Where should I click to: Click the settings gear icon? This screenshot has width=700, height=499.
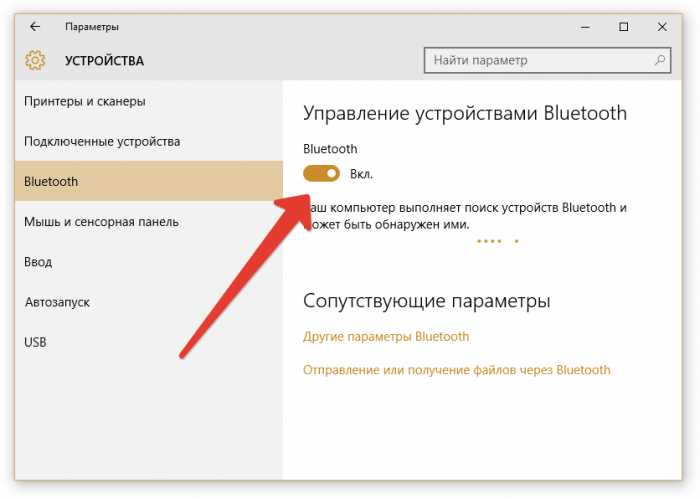[35, 60]
